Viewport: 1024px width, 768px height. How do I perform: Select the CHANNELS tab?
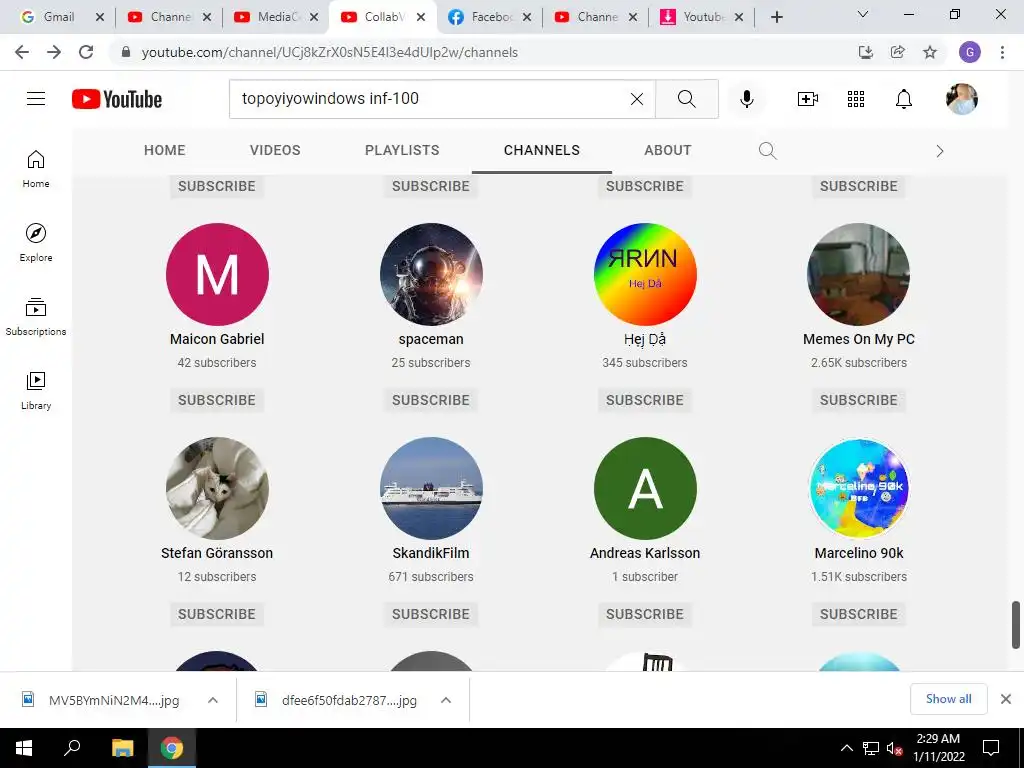[542, 150]
